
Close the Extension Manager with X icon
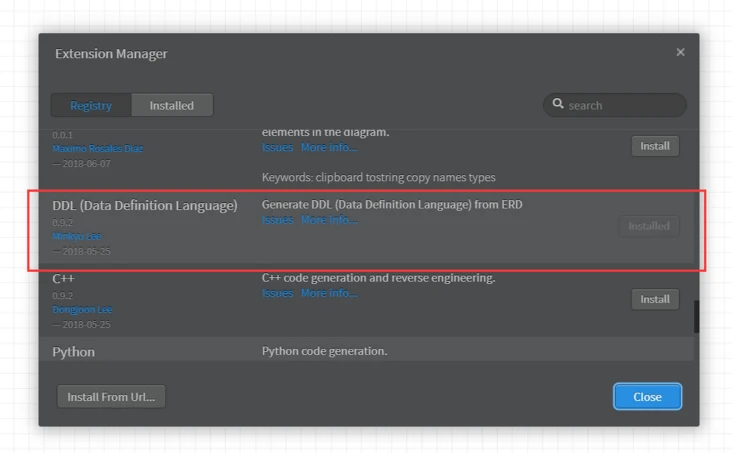click(x=680, y=52)
